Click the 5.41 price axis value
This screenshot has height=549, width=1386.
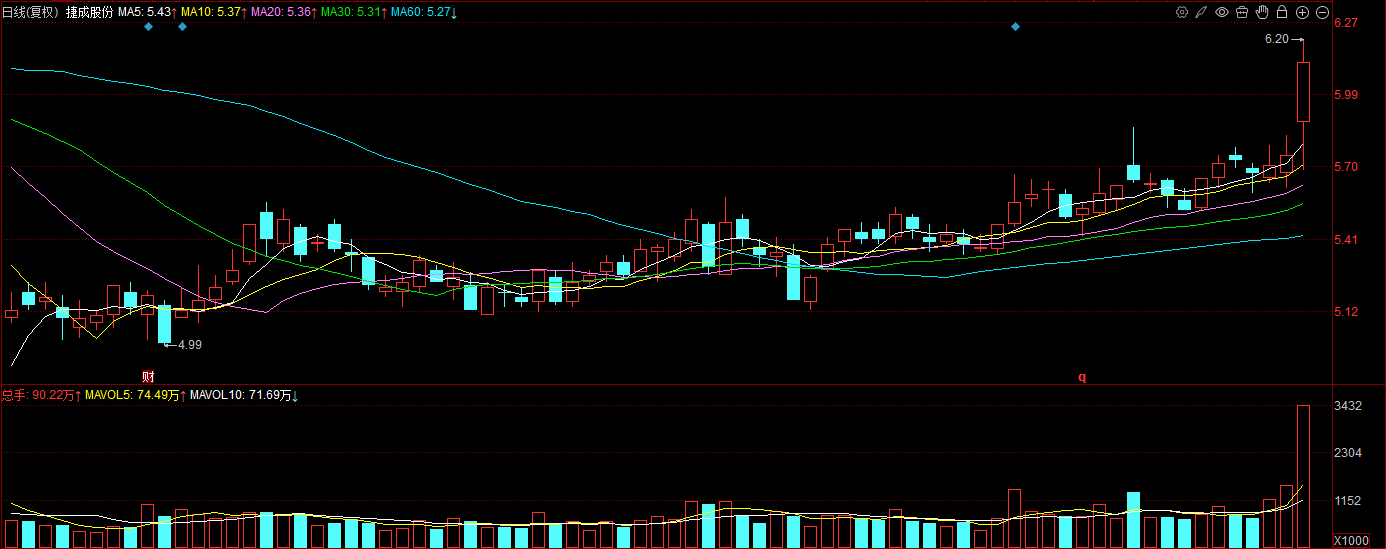(x=1346, y=240)
